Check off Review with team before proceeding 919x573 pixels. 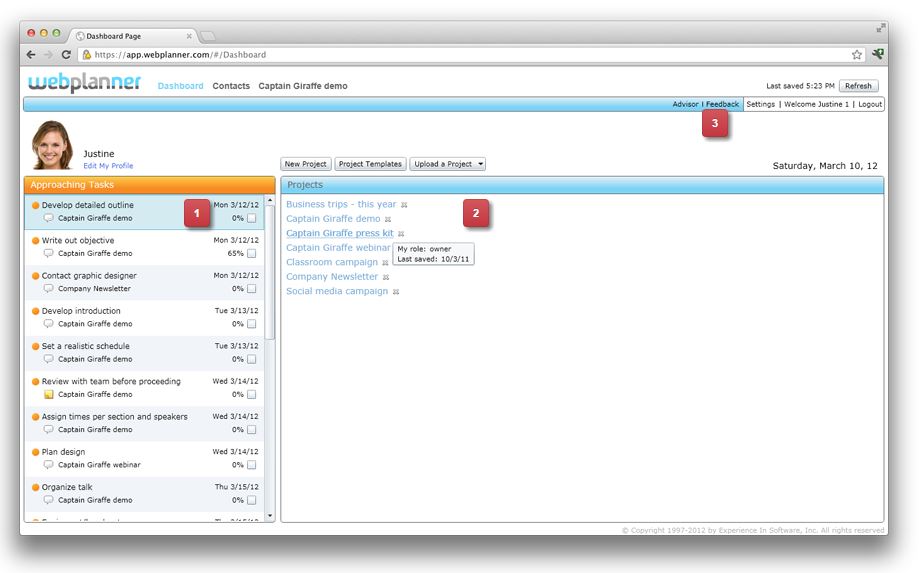[251, 394]
